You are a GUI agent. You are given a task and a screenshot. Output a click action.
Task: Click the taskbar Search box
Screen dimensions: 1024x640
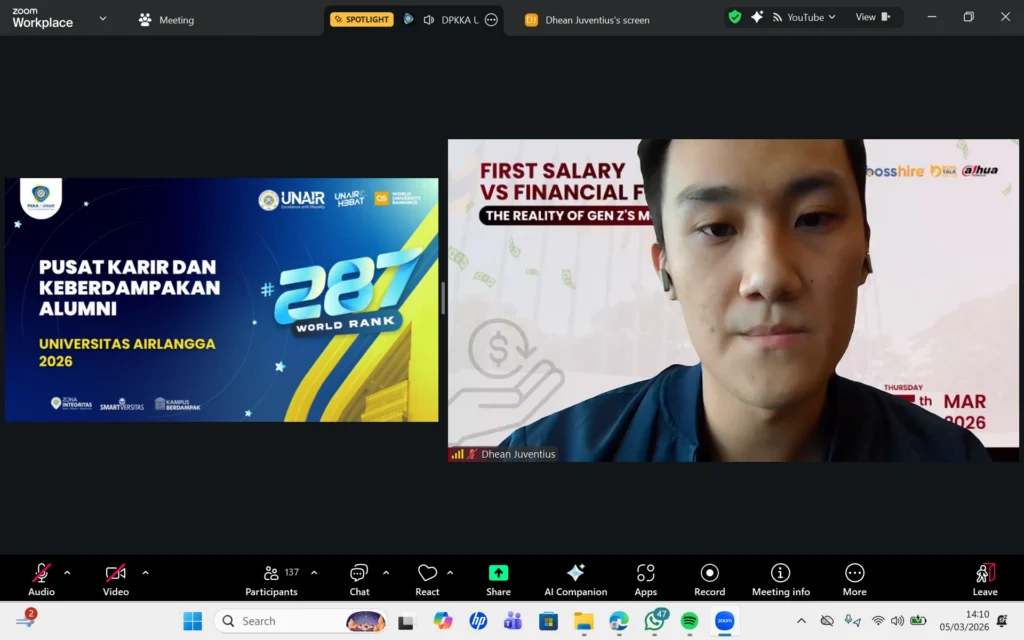tap(300, 621)
